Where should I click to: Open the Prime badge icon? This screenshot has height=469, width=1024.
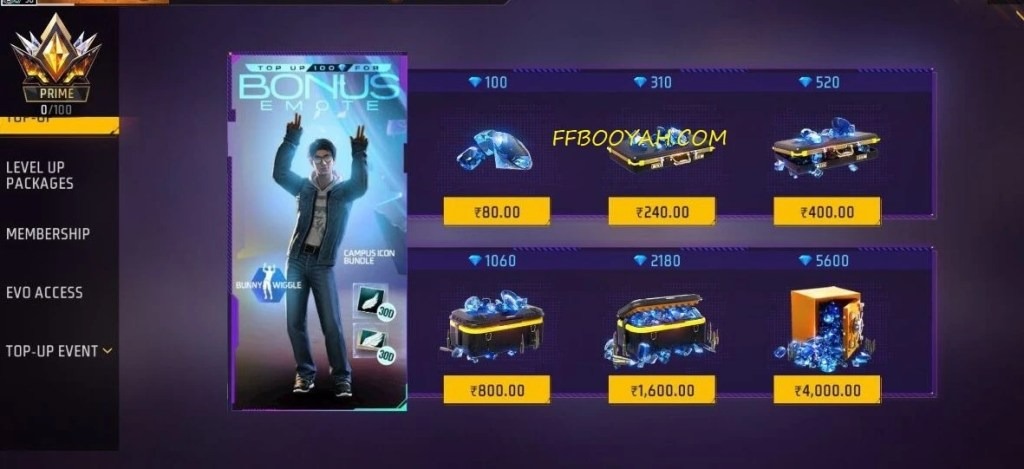56,60
